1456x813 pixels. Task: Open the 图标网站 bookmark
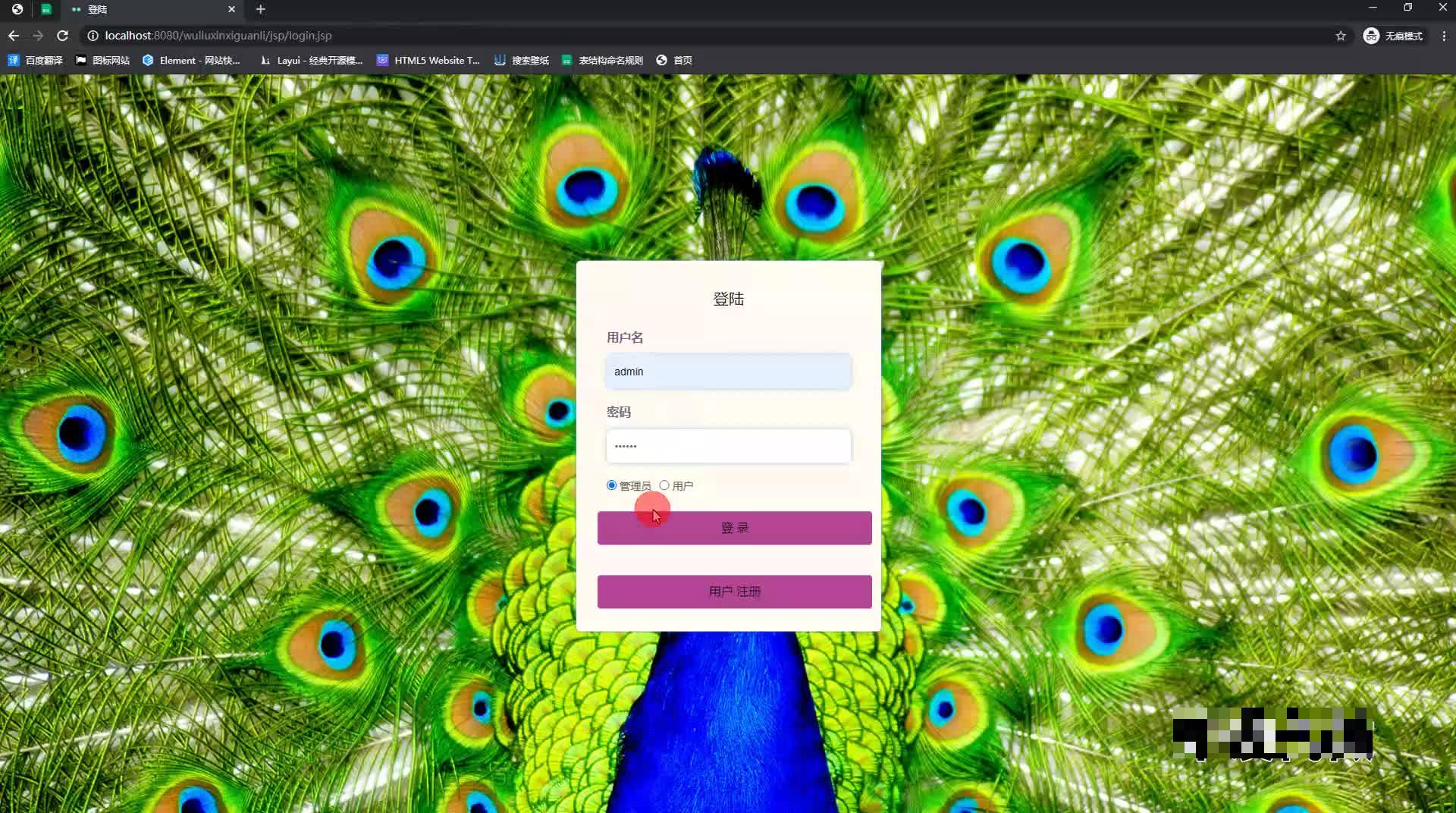[102, 60]
